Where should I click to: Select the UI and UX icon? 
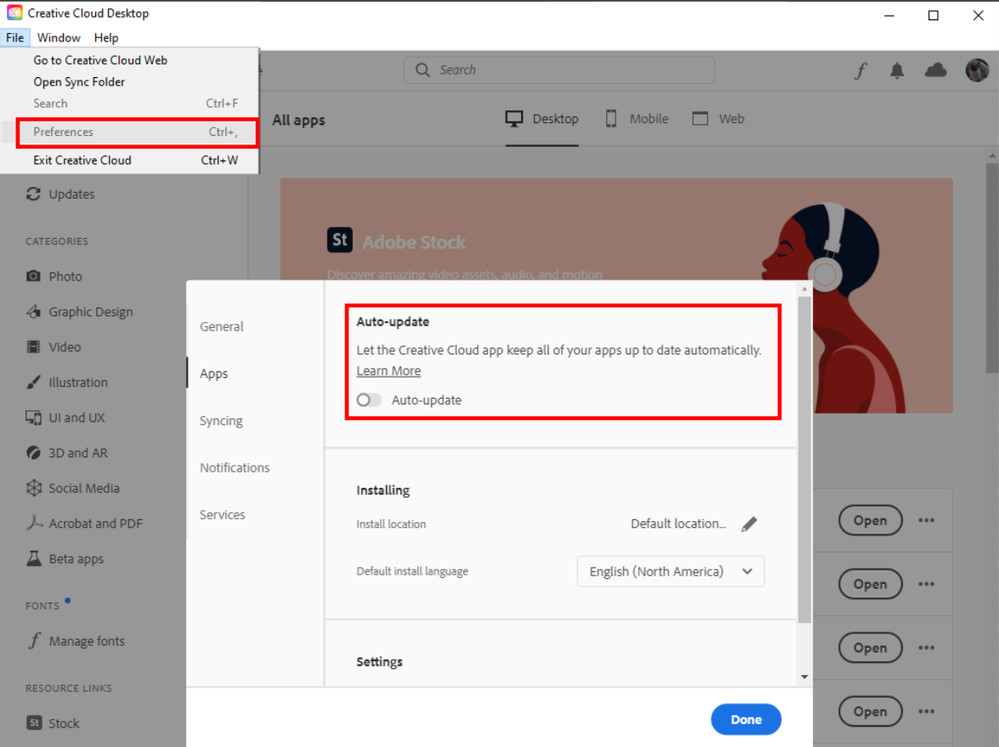[x=33, y=417]
